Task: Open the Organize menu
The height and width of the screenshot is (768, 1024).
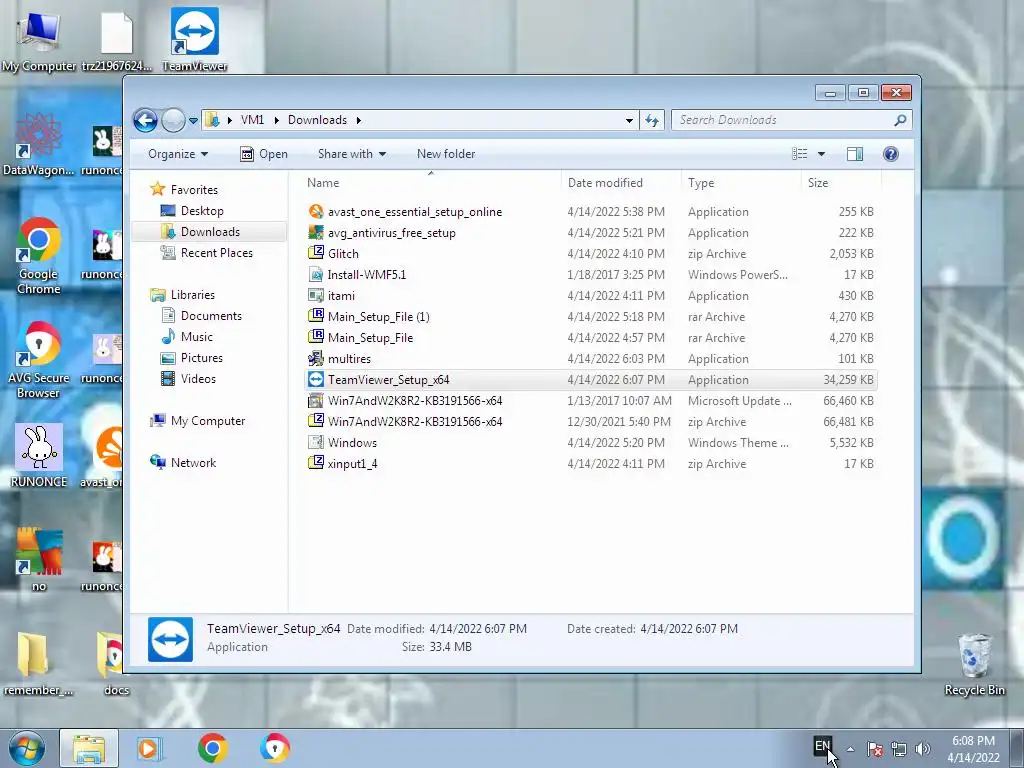Action: tap(178, 154)
